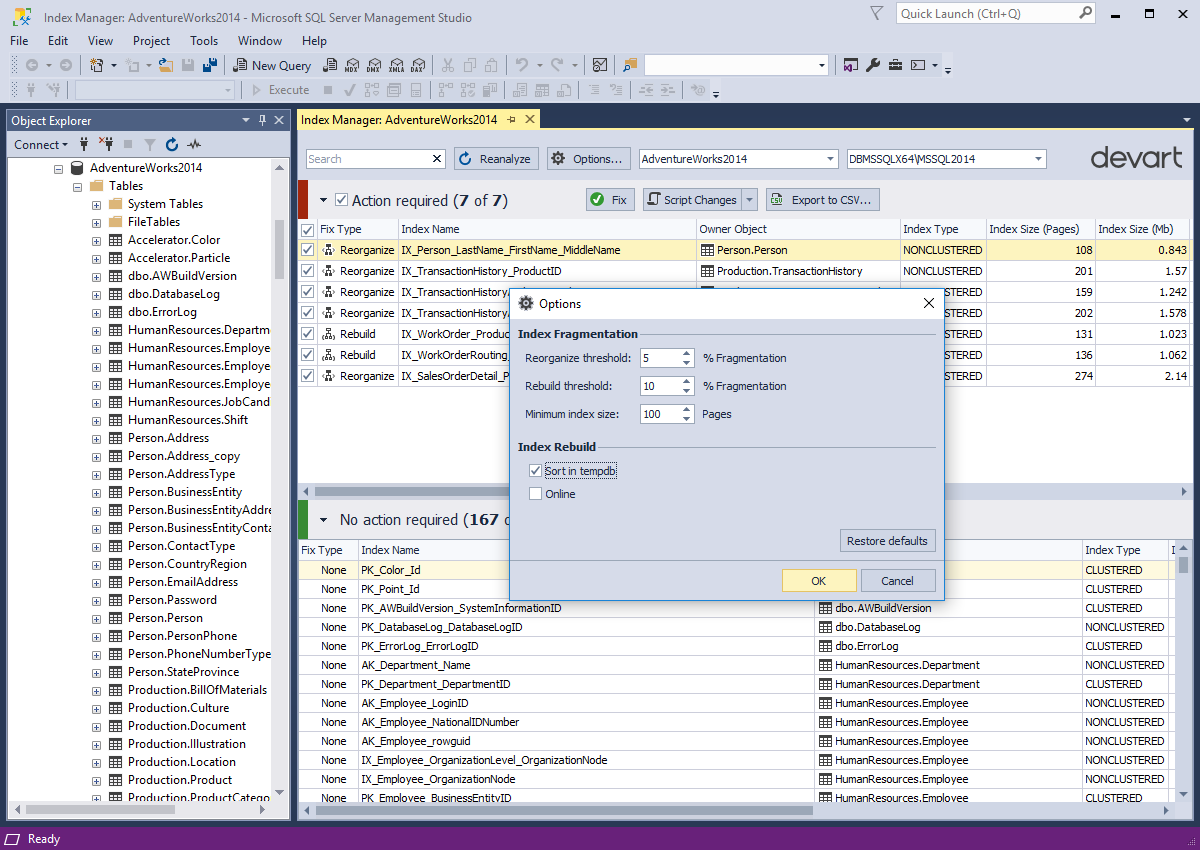Refresh the Object Explorer tree
The image size is (1200, 850).
tap(172, 144)
